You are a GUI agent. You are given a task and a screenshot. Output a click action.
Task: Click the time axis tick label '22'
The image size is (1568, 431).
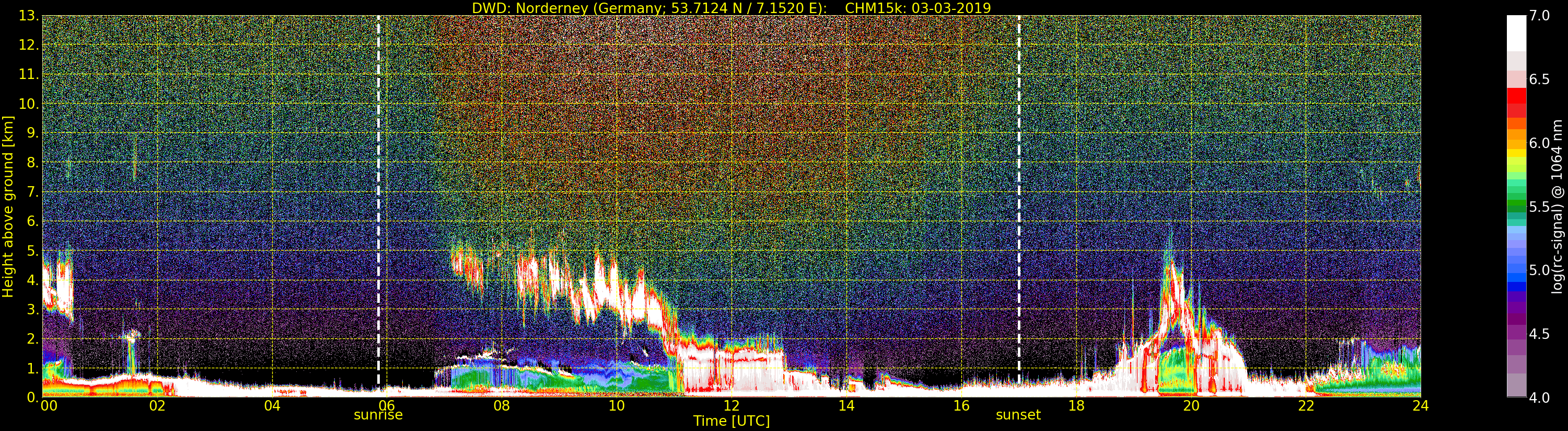coord(1306,406)
